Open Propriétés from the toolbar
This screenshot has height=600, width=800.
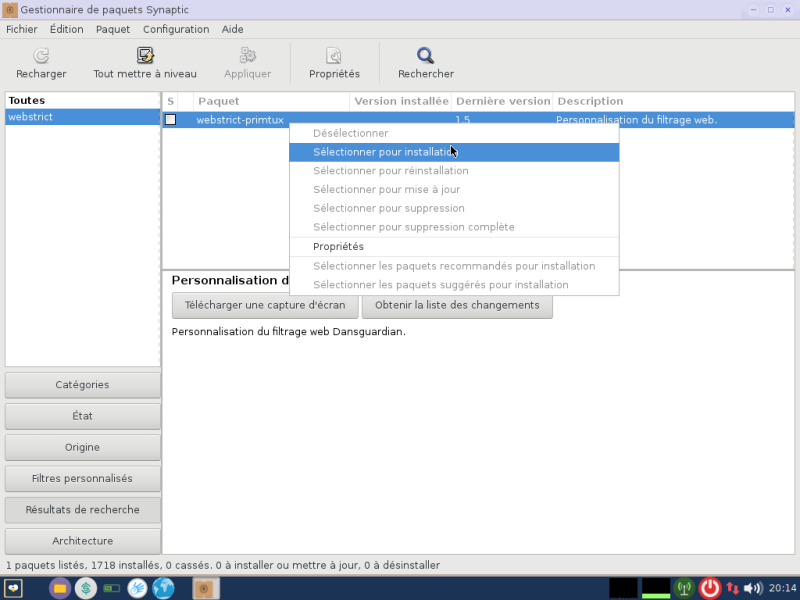(x=334, y=63)
